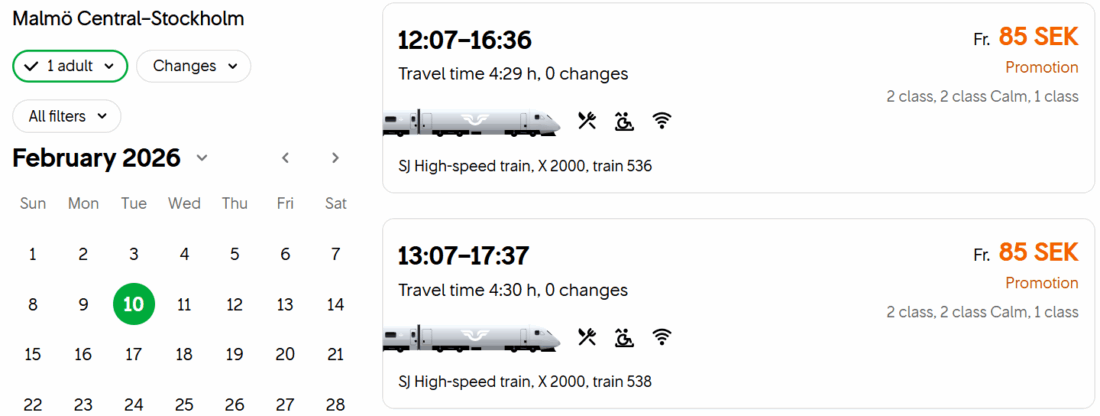Click Wi-Fi icon on train 536
The height and width of the screenshot is (416, 1100).
[661, 121]
